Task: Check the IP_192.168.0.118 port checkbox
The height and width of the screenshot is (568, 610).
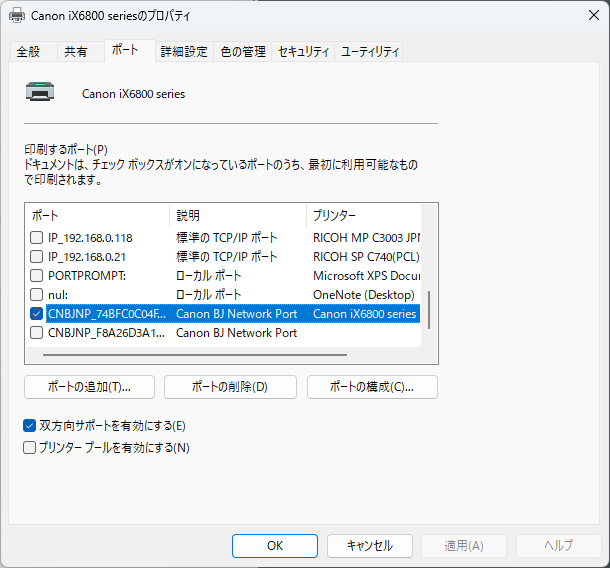Action: [37, 238]
